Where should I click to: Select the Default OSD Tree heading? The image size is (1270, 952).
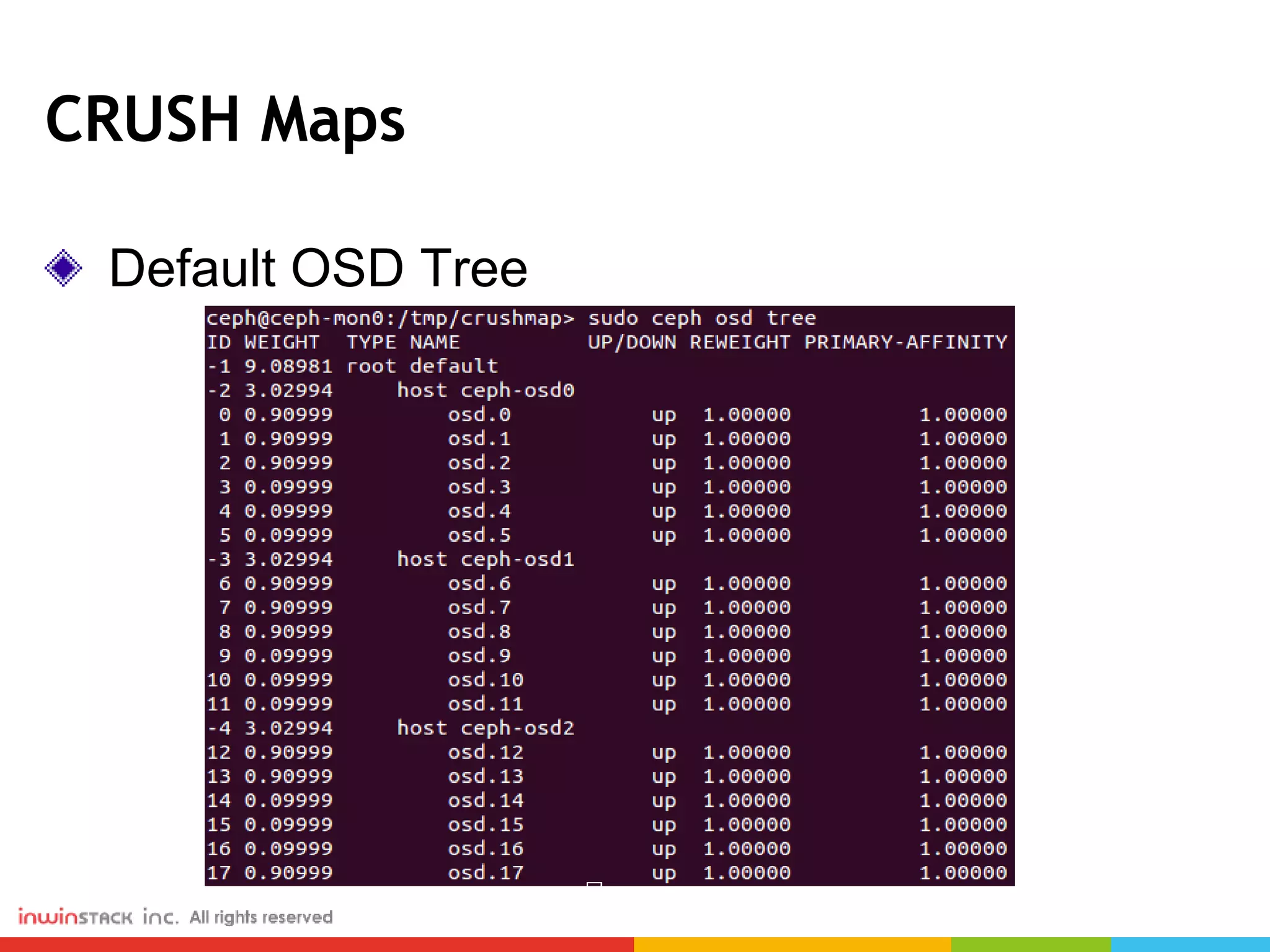pyautogui.click(x=317, y=268)
